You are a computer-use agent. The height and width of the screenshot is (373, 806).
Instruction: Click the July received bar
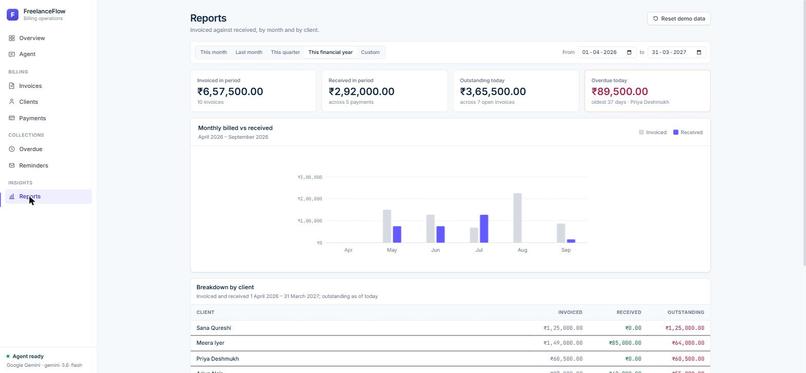(x=484, y=229)
